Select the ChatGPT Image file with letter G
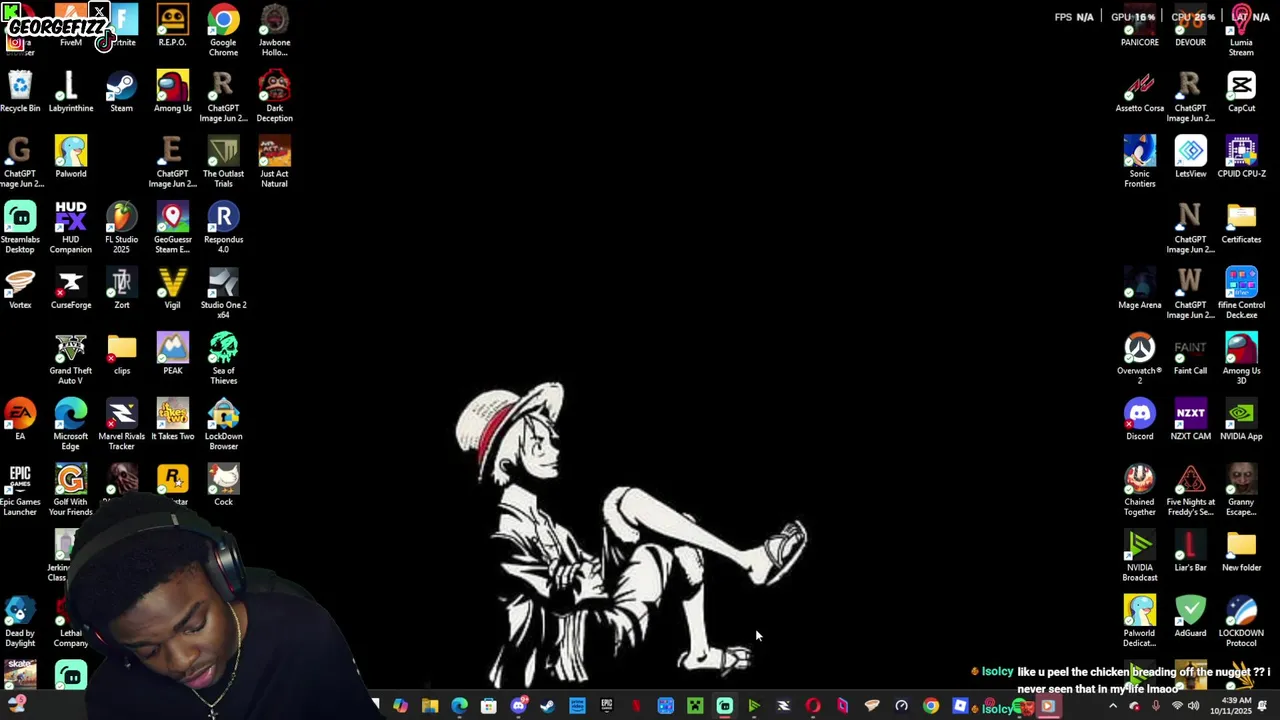The image size is (1280, 720). point(20,161)
